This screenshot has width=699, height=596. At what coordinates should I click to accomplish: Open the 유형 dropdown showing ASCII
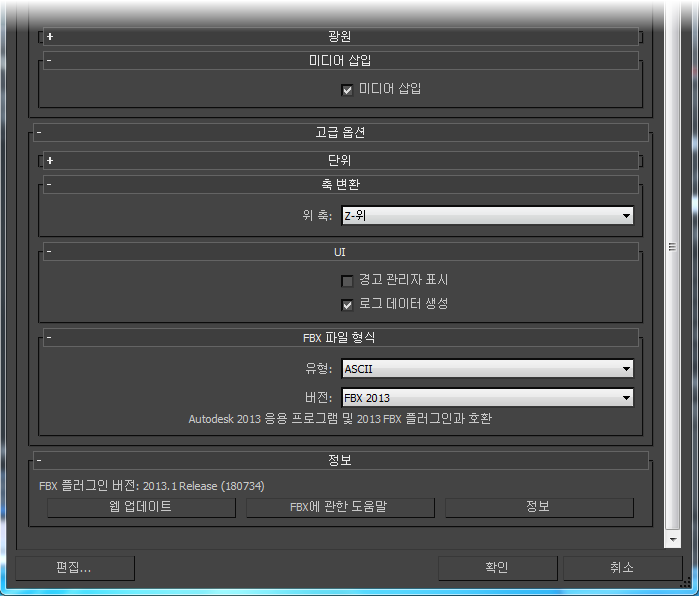pyautogui.click(x=487, y=369)
